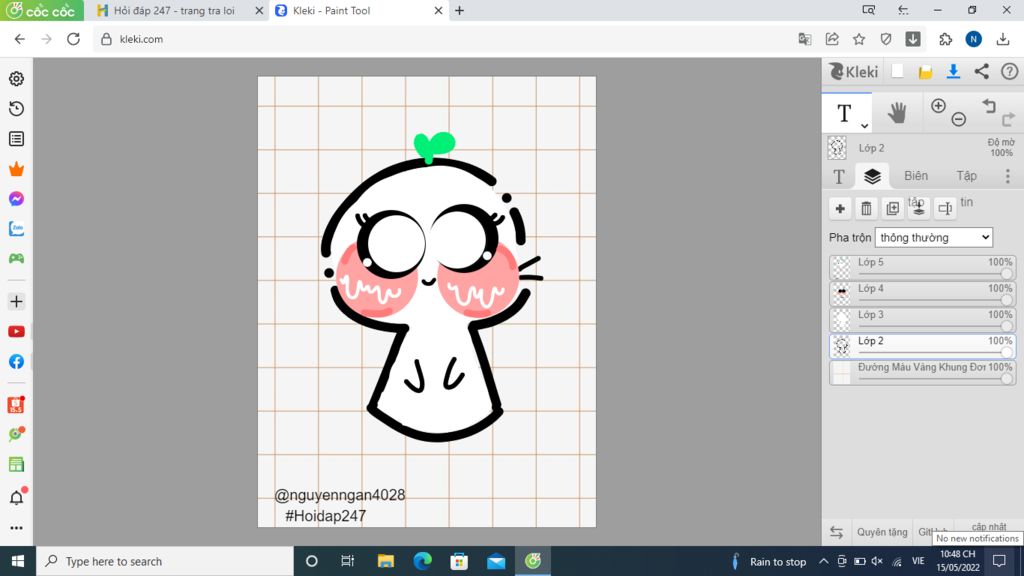Click the Kleki logo

pyautogui.click(x=854, y=71)
